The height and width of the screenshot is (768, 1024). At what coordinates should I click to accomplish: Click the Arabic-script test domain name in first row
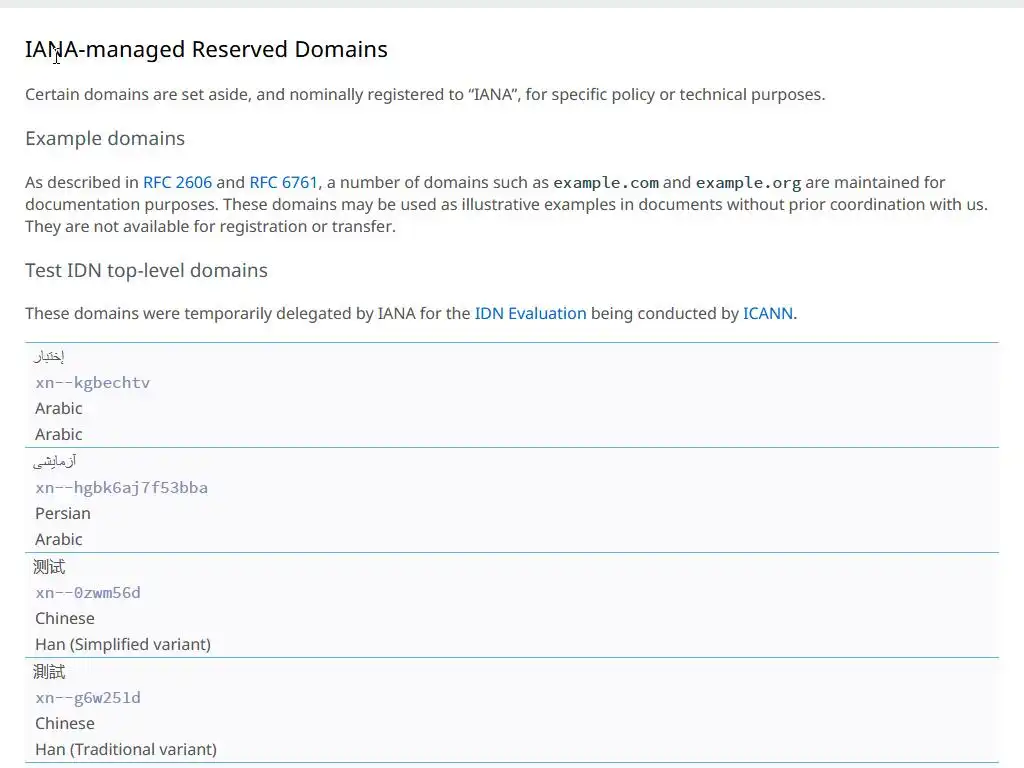coord(49,357)
